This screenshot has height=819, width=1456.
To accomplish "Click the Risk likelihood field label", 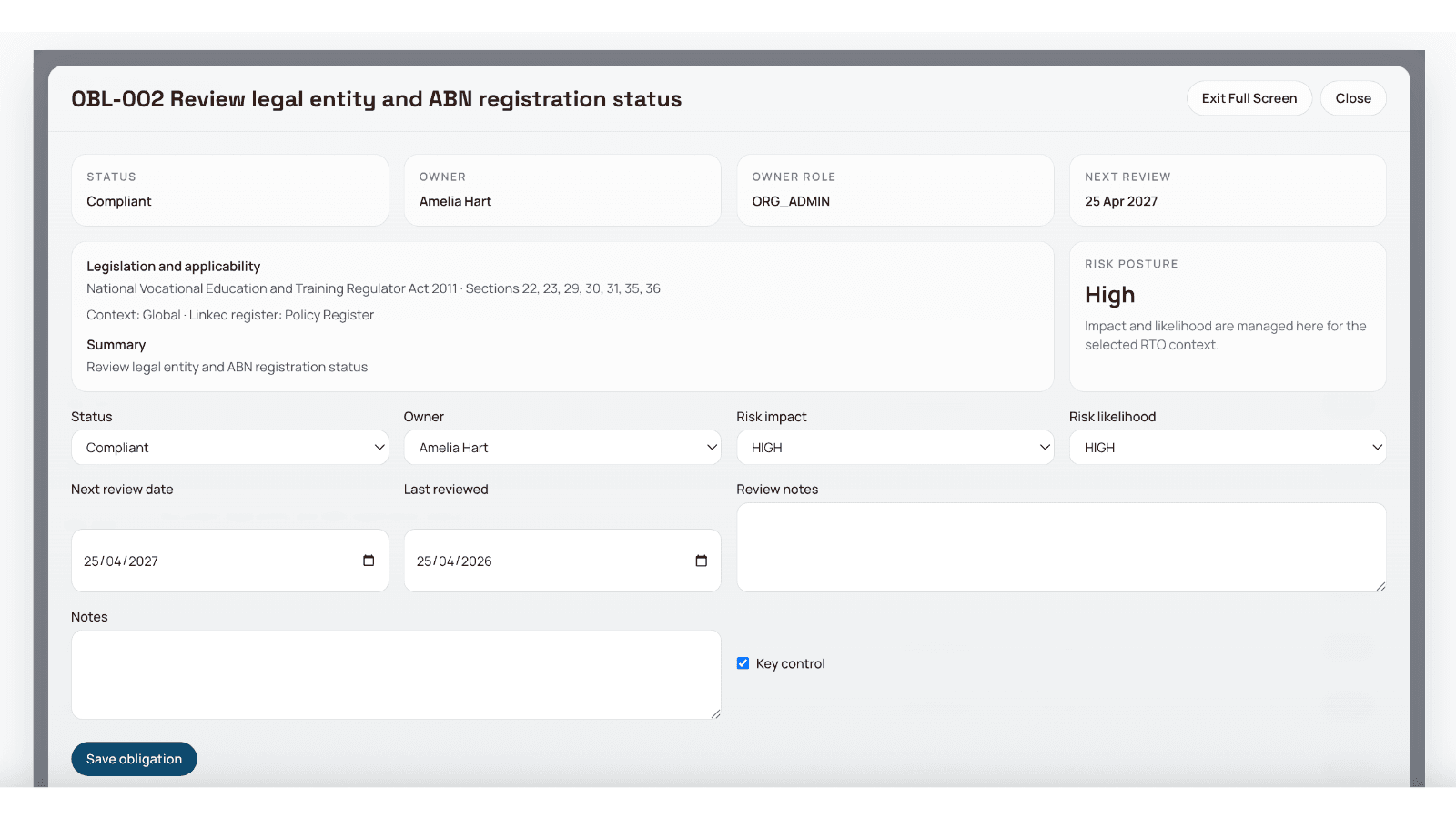I will coord(1112,417).
